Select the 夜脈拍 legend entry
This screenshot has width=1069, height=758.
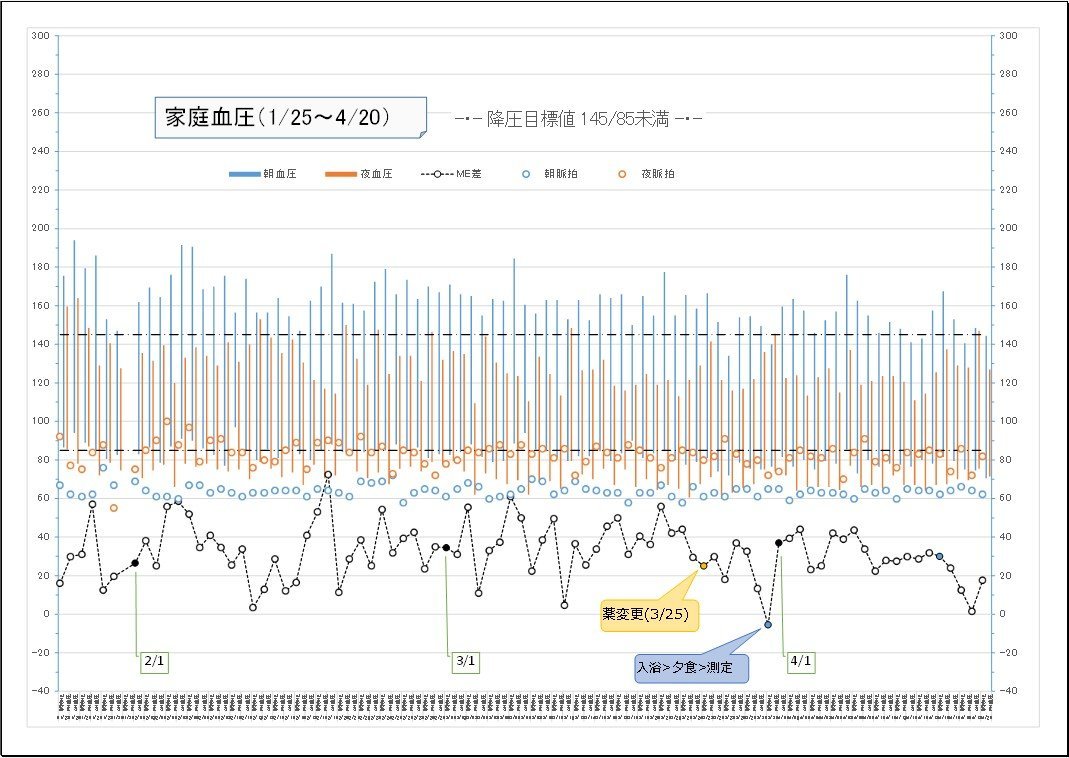pos(646,174)
